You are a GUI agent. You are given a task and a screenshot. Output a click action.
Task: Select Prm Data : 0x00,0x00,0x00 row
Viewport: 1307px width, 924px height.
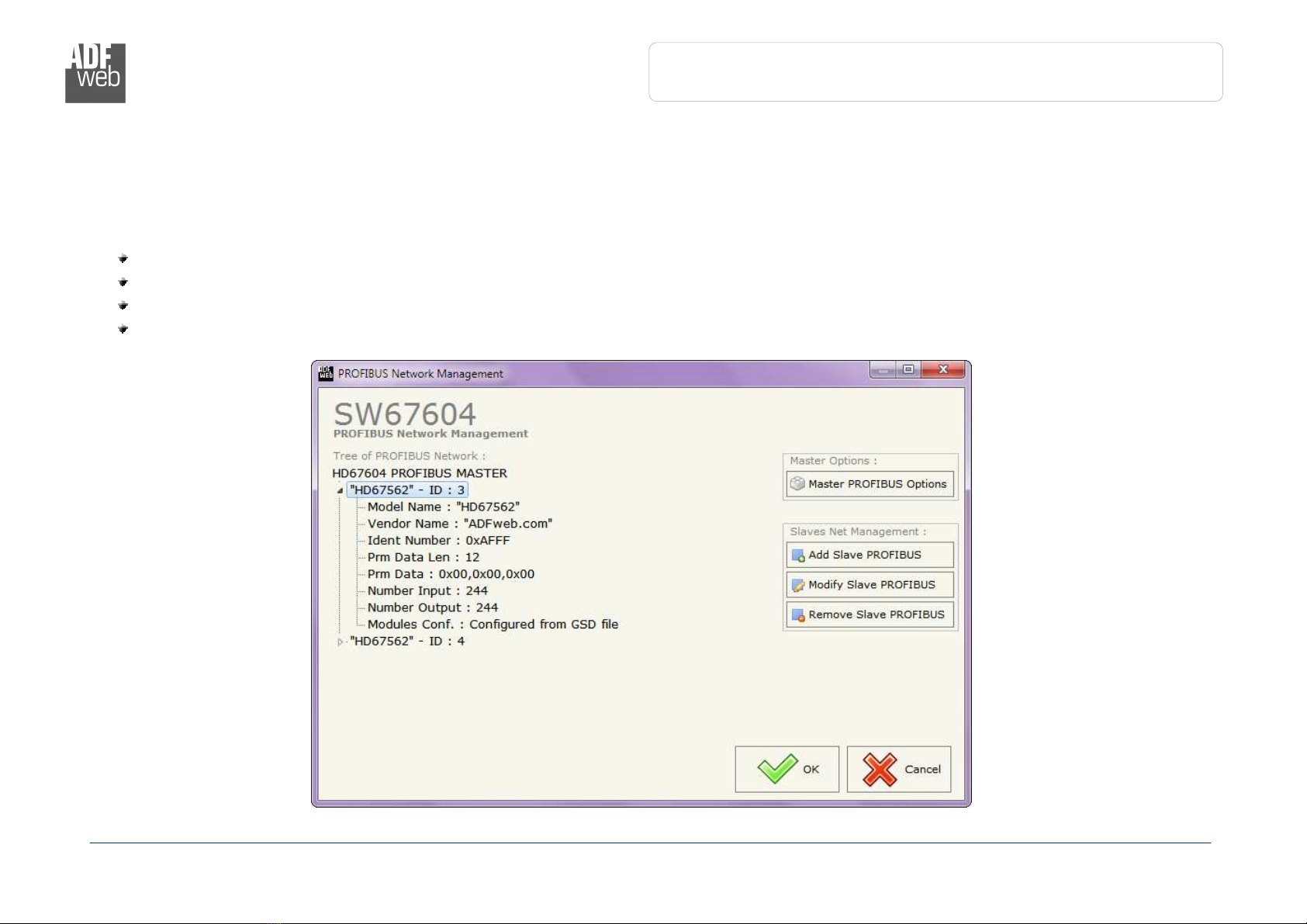451,574
